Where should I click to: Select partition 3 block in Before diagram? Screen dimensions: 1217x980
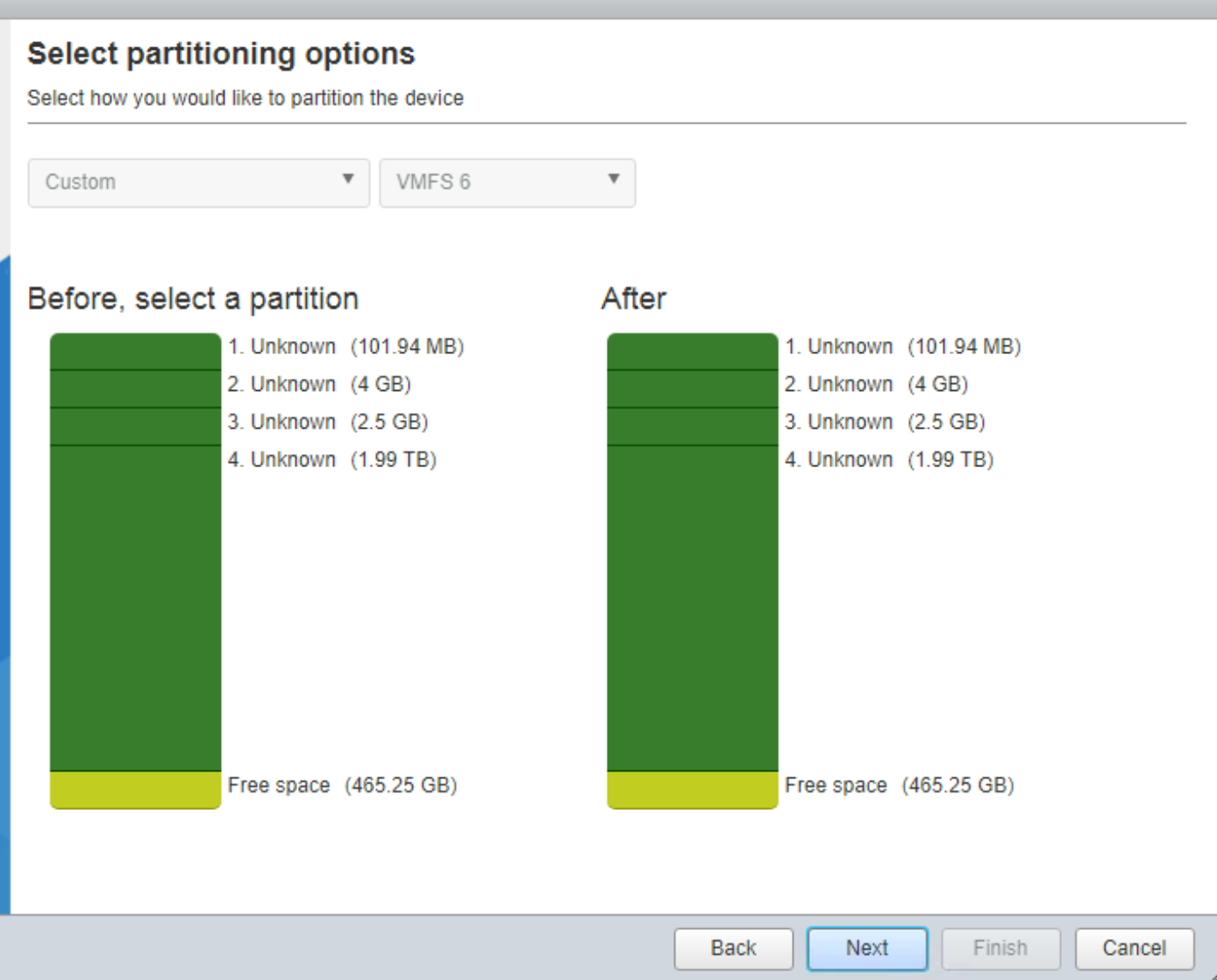coord(135,427)
